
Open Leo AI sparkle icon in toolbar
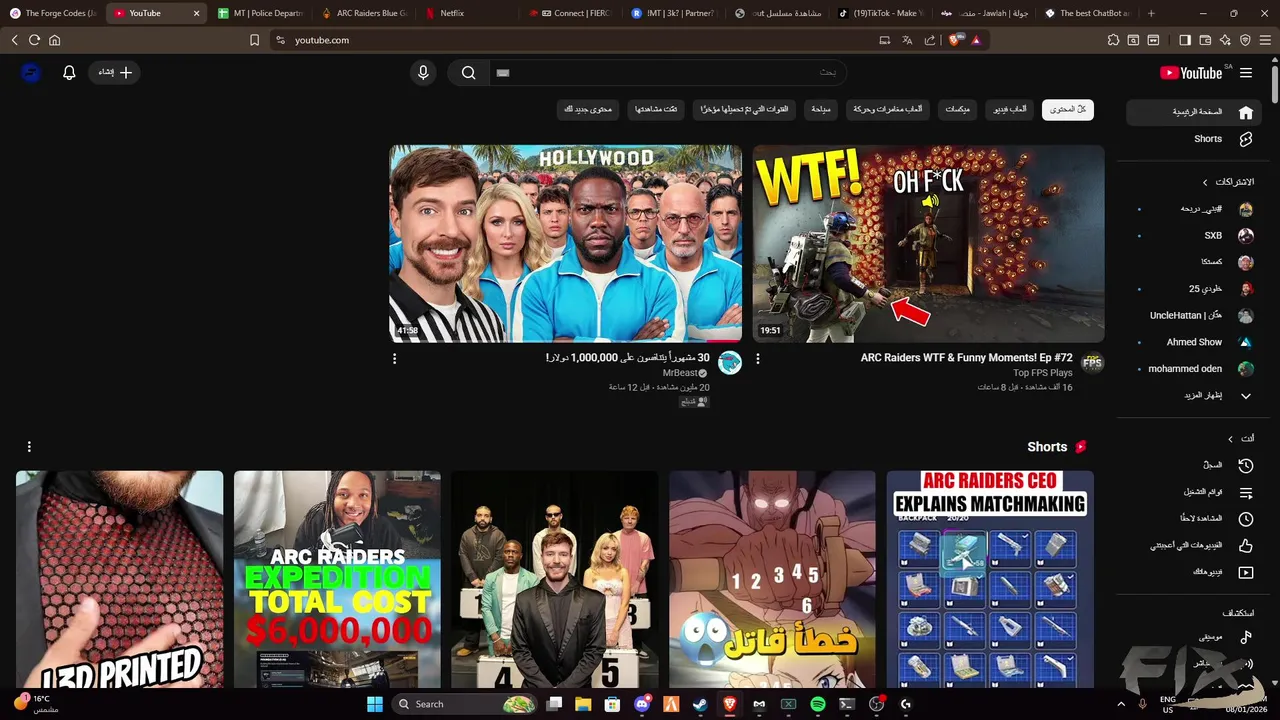pyautogui.click(x=1225, y=40)
